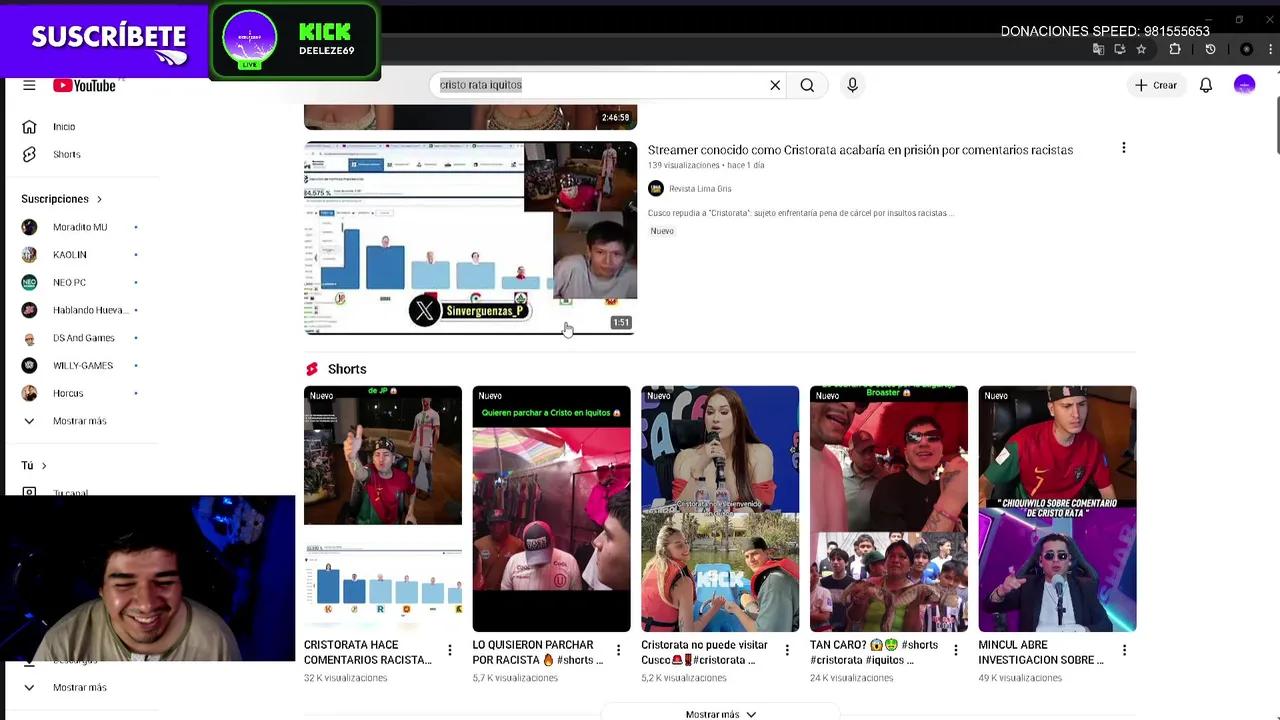Play the Cristorata racist comments video thumbnail
1280x720 pixels.
[x=470, y=238]
